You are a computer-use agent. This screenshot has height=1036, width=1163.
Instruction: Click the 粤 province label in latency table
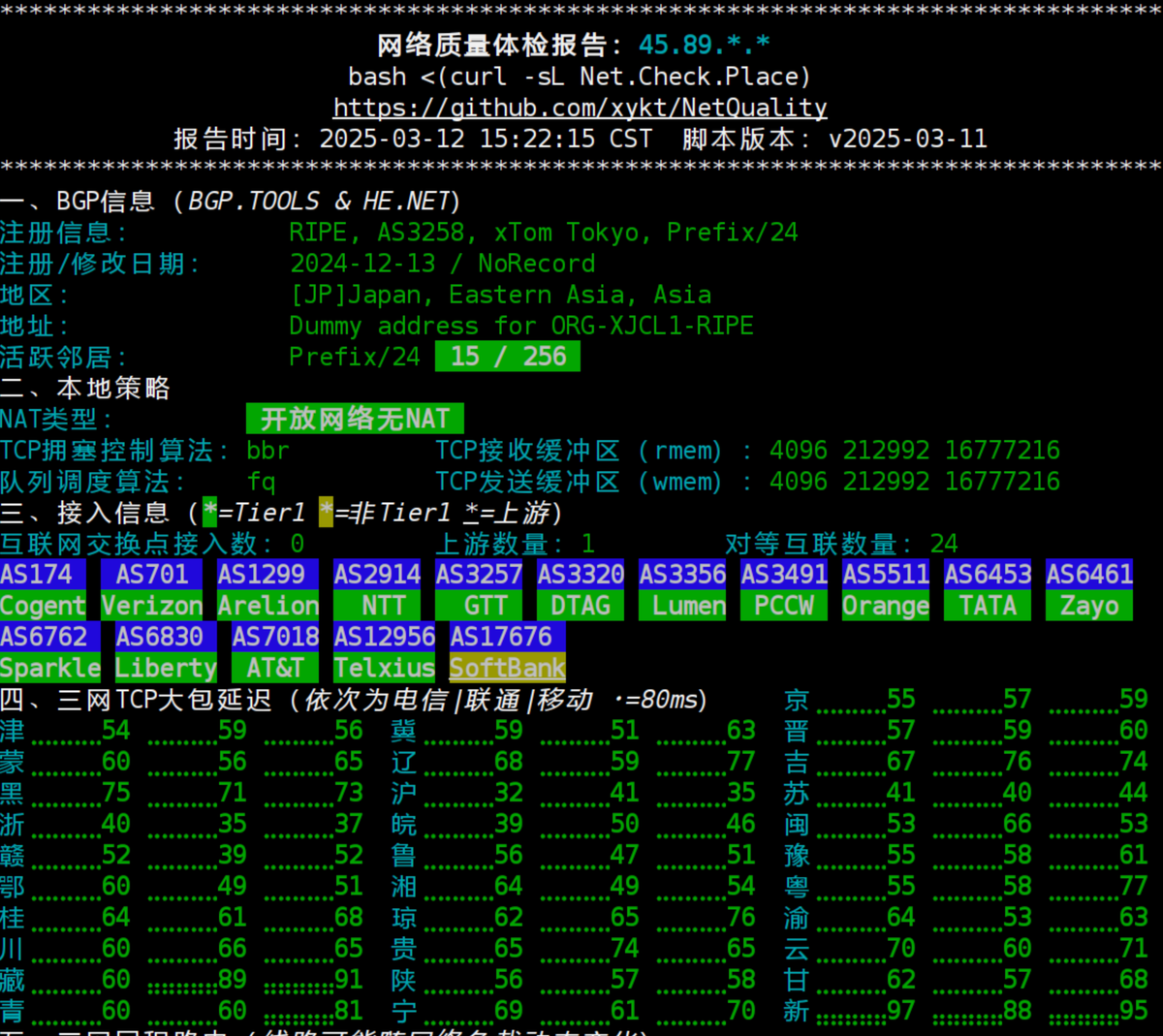[797, 886]
